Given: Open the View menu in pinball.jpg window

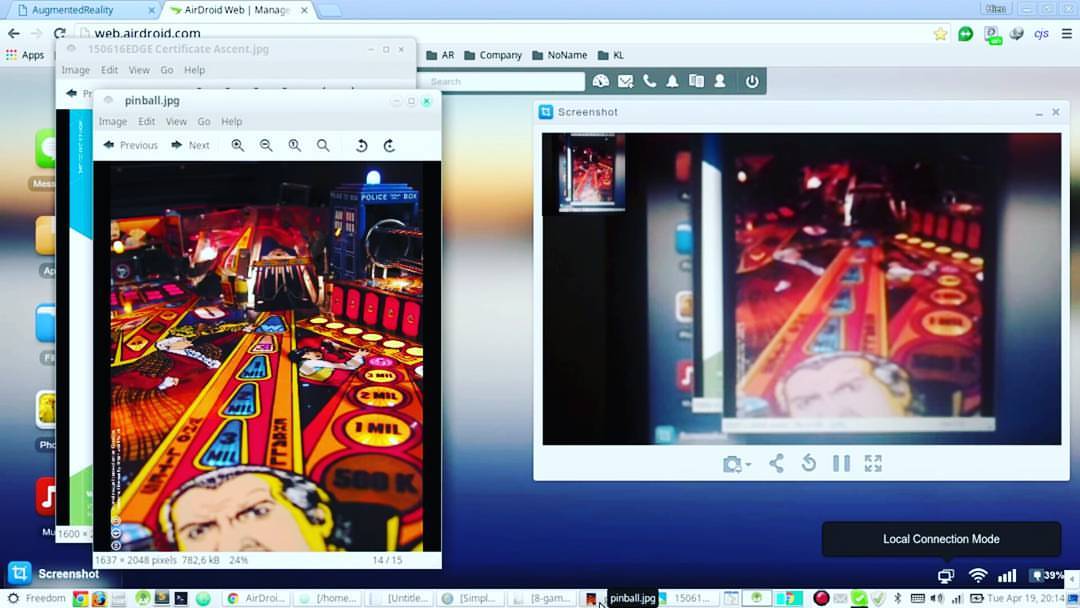Looking at the screenshot, I should (x=176, y=121).
